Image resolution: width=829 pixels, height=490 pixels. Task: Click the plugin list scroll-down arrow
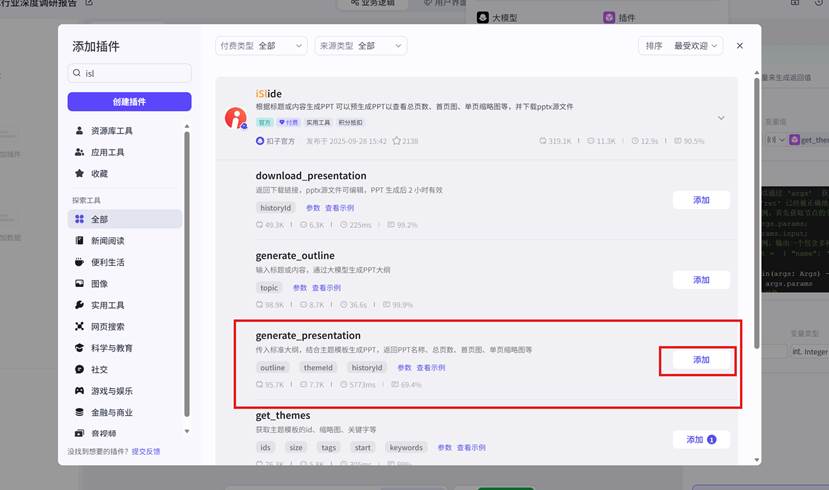(757, 460)
